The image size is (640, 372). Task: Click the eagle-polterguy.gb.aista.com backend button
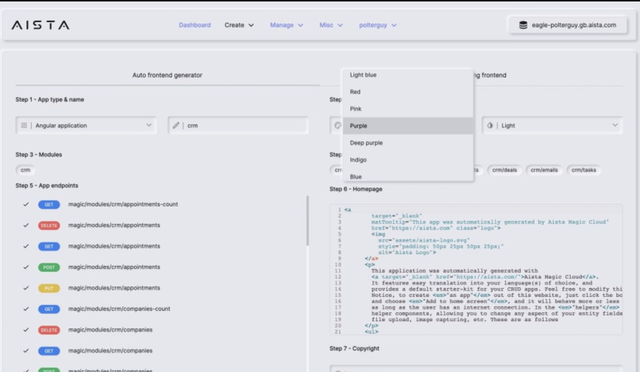click(568, 25)
